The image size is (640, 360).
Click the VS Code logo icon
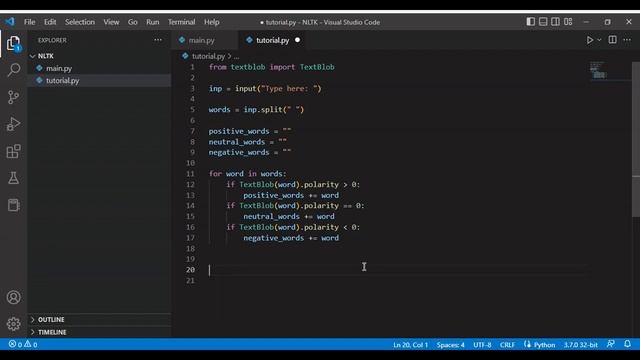[x=10, y=22]
